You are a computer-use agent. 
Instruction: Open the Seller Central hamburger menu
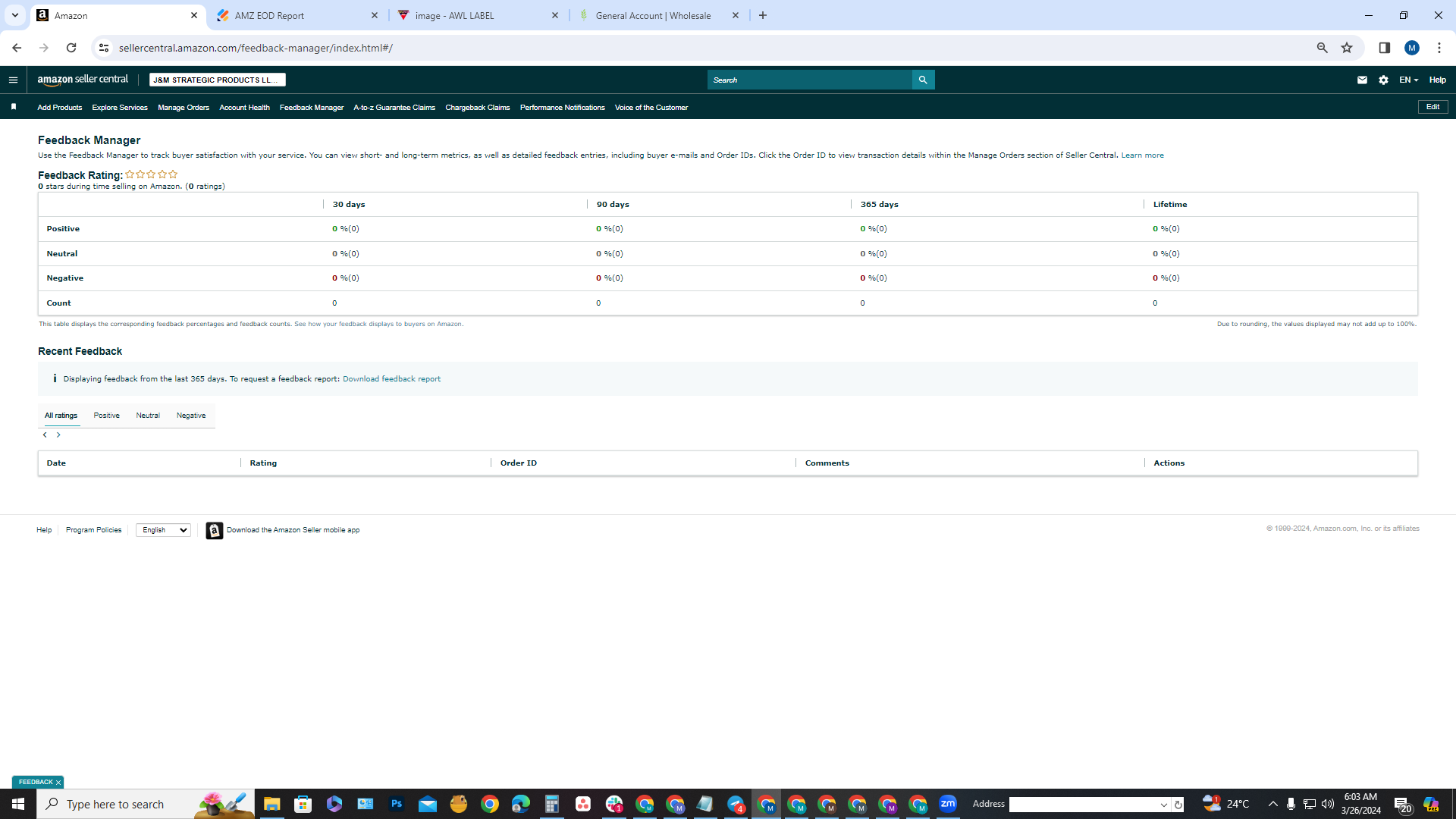13,80
